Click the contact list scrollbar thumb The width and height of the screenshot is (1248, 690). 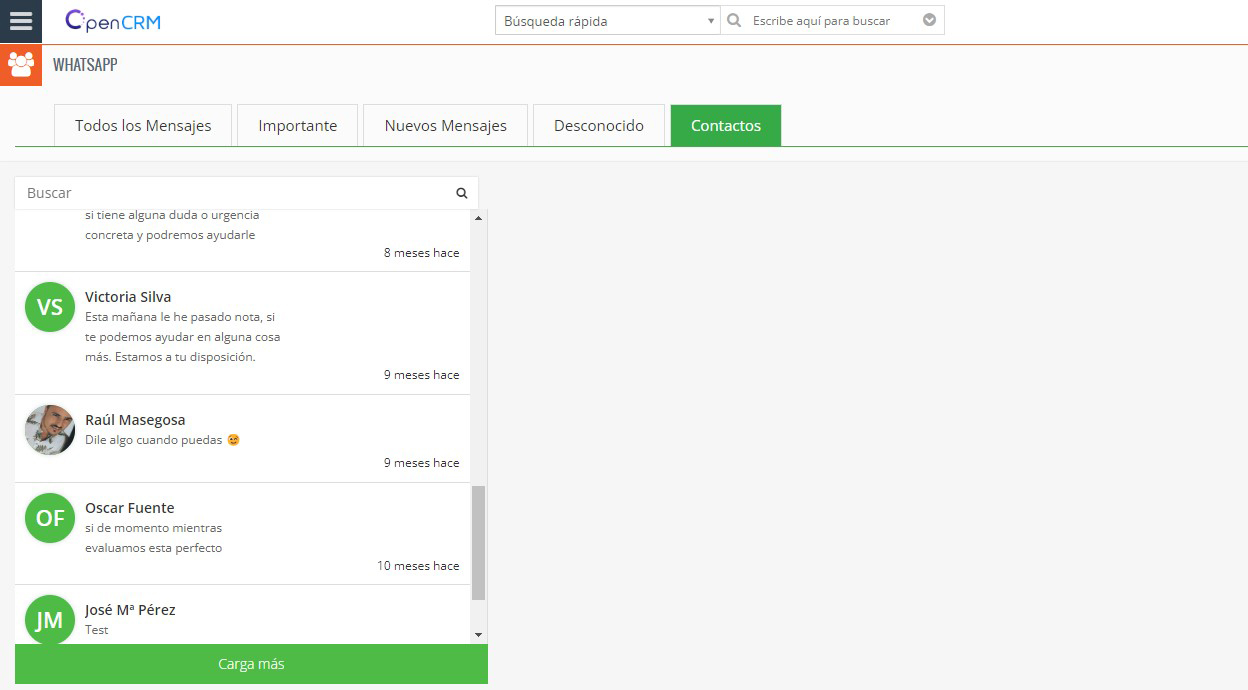tap(478, 543)
